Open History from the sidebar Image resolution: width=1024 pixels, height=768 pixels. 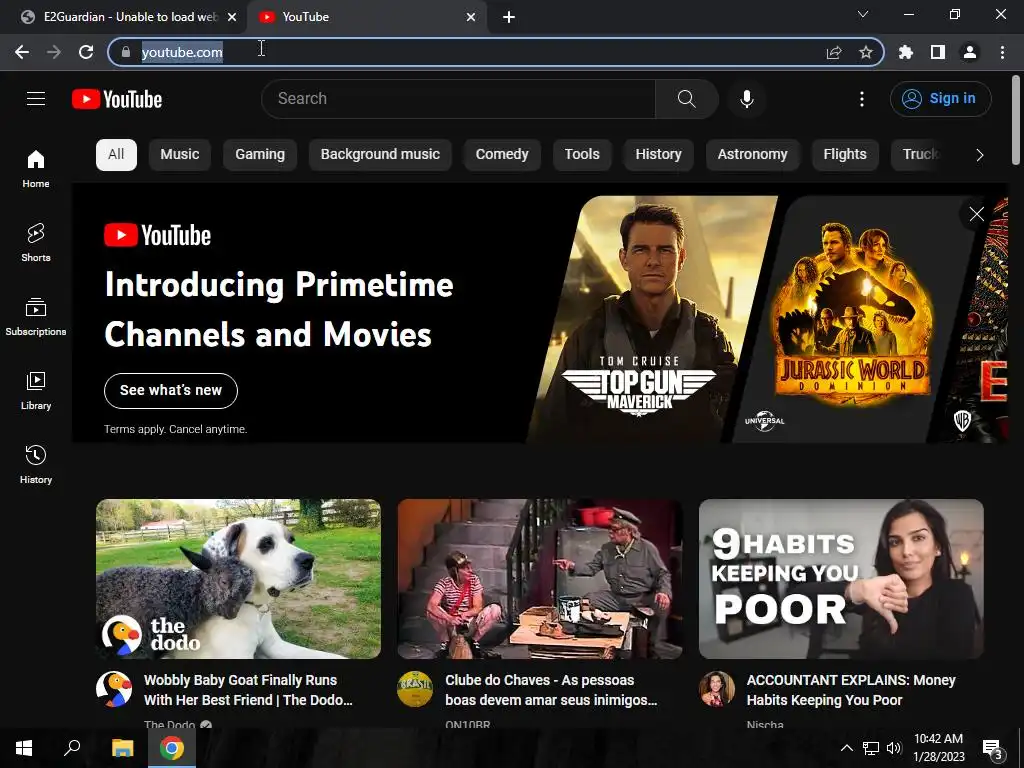coord(36,464)
